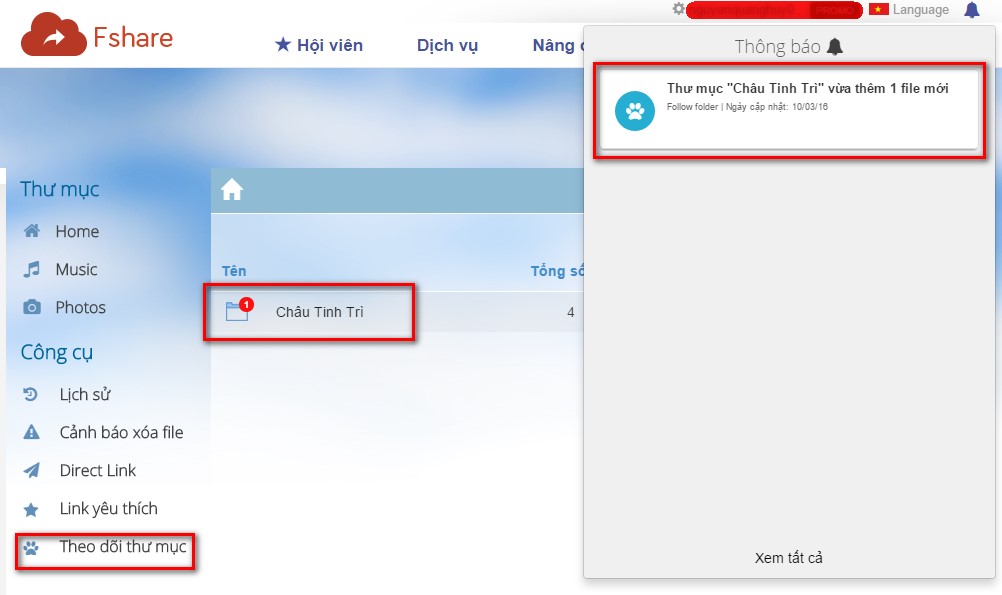Screen dimensions: 1002x595
Task: Open the settings gear icon
Action: coord(679,9)
